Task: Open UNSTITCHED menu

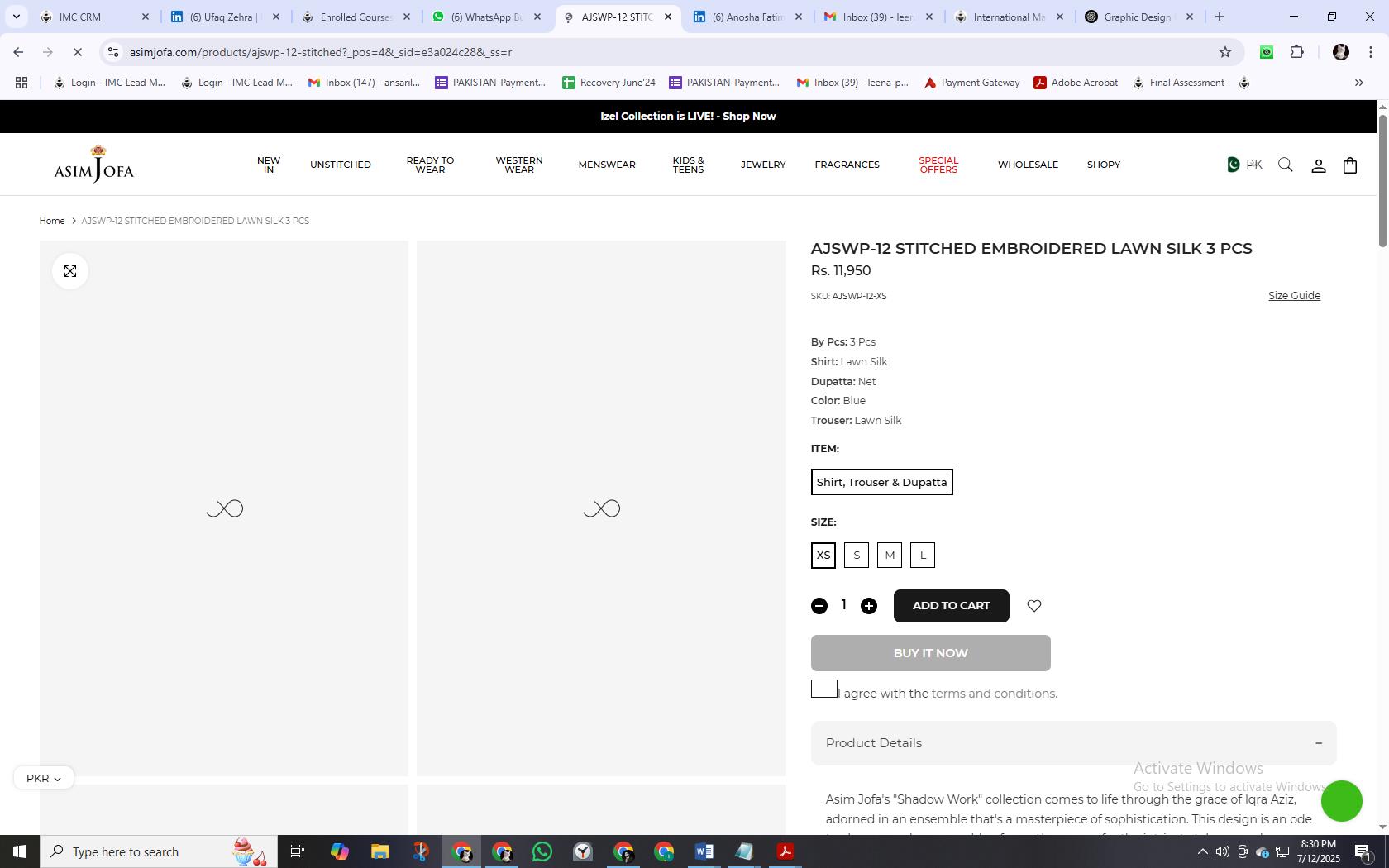Action: click(x=341, y=165)
